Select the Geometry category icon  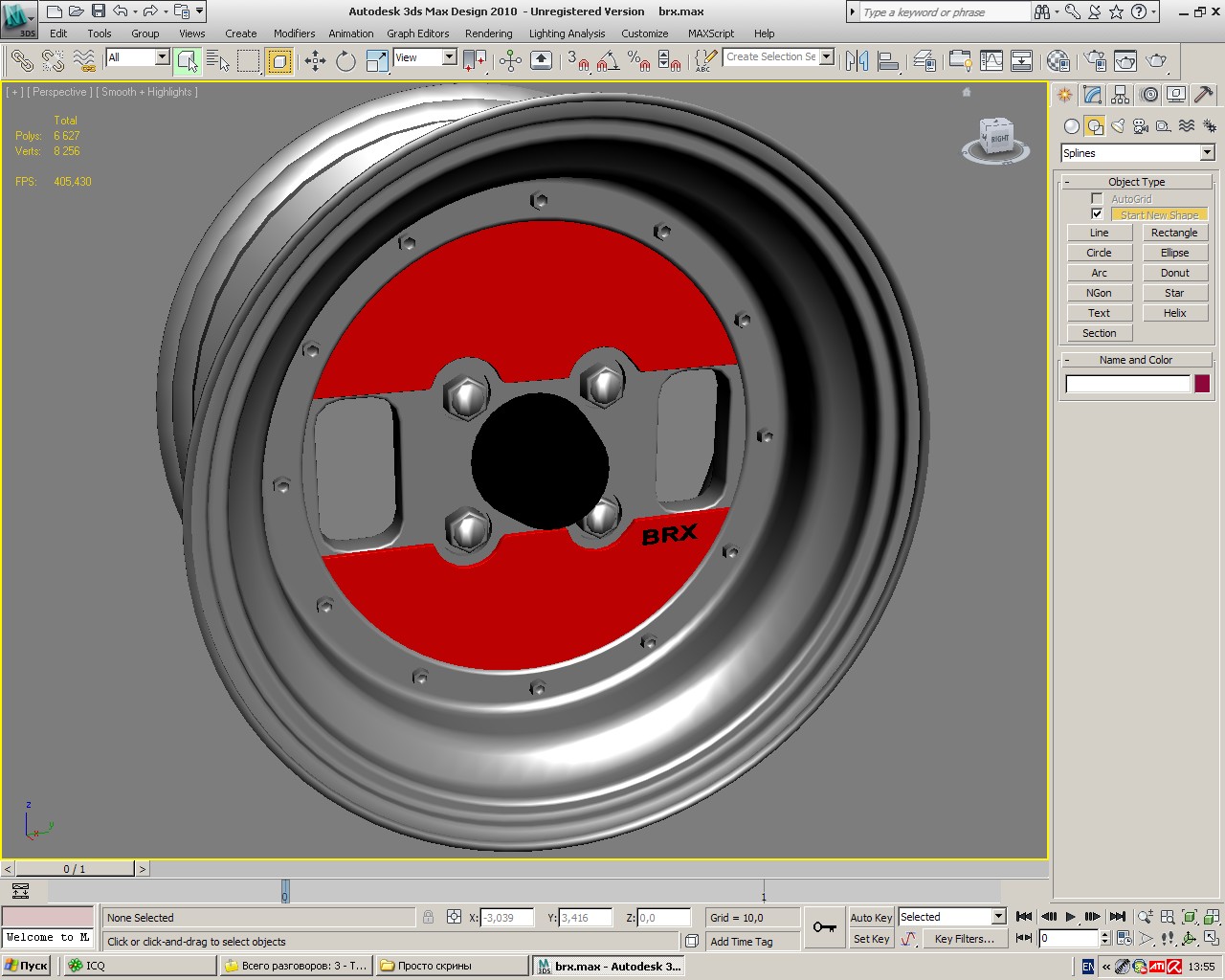(1072, 126)
